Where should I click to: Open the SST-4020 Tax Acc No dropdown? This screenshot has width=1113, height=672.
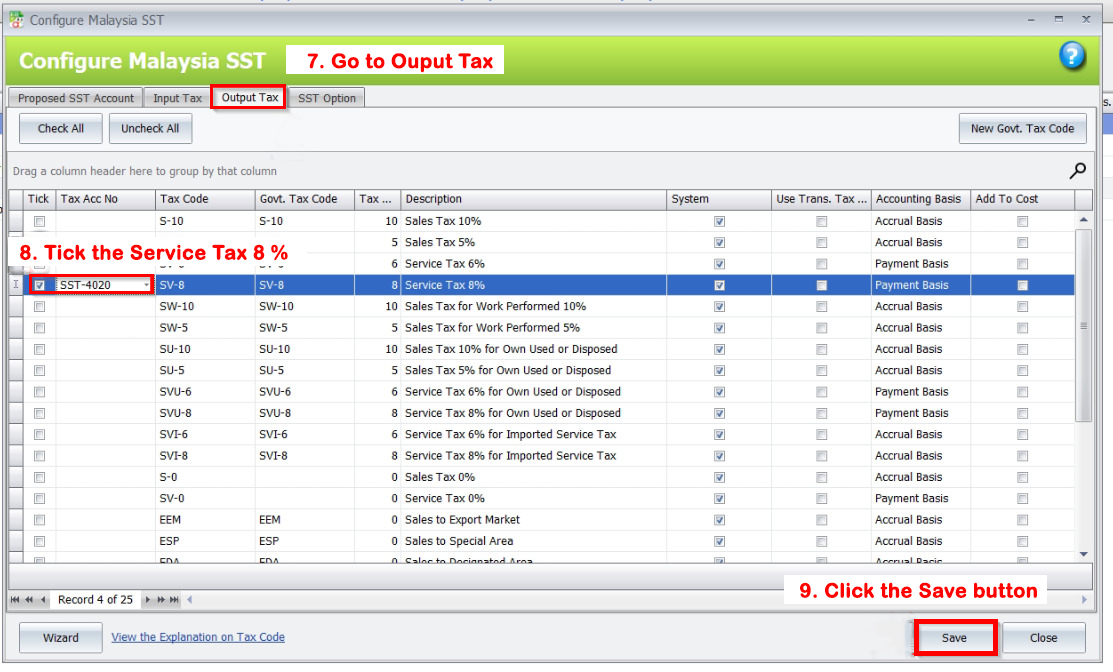[x=147, y=286]
